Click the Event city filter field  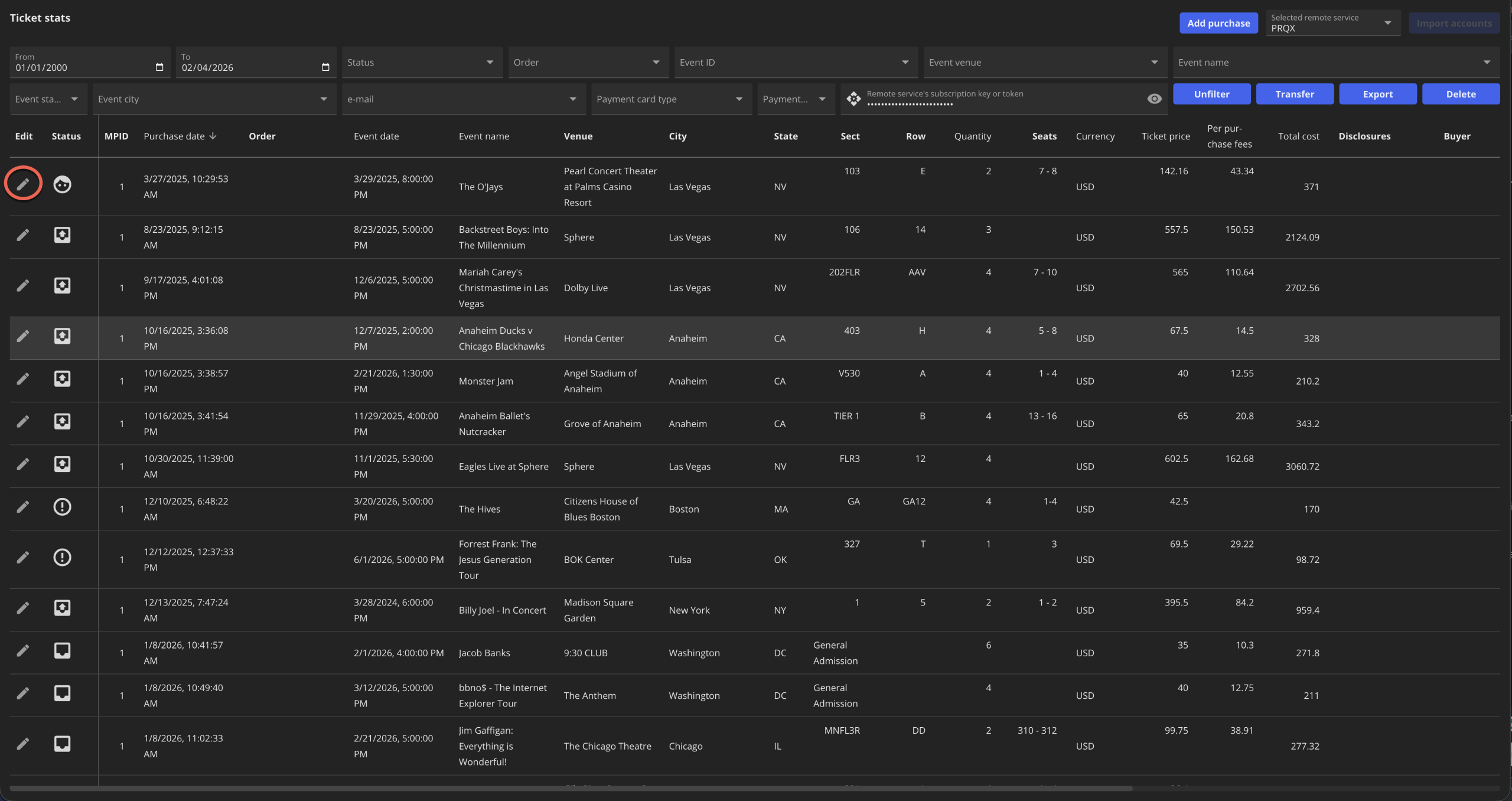tap(213, 99)
